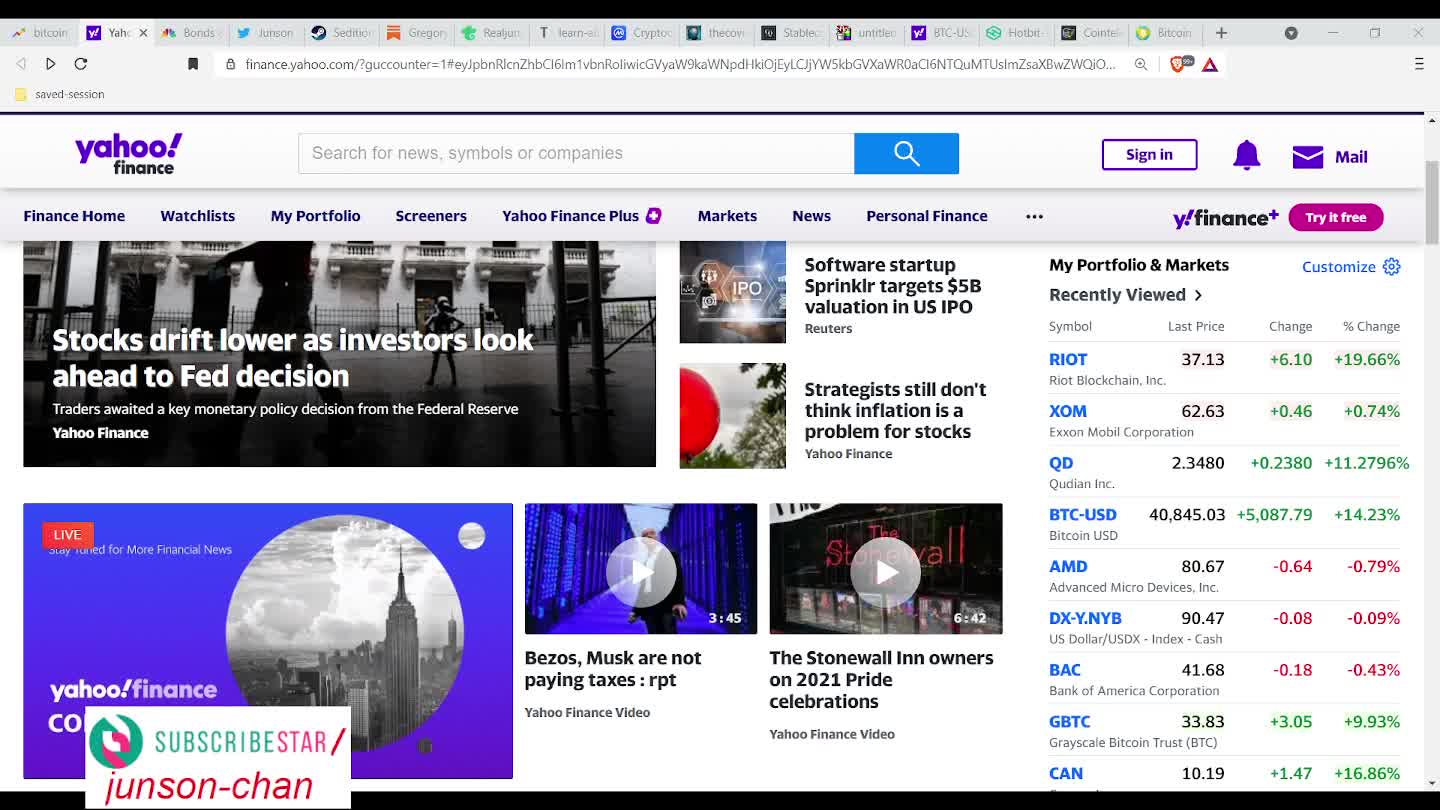
Task: Click the page vertical scrollbar
Action: click(x=1432, y=201)
